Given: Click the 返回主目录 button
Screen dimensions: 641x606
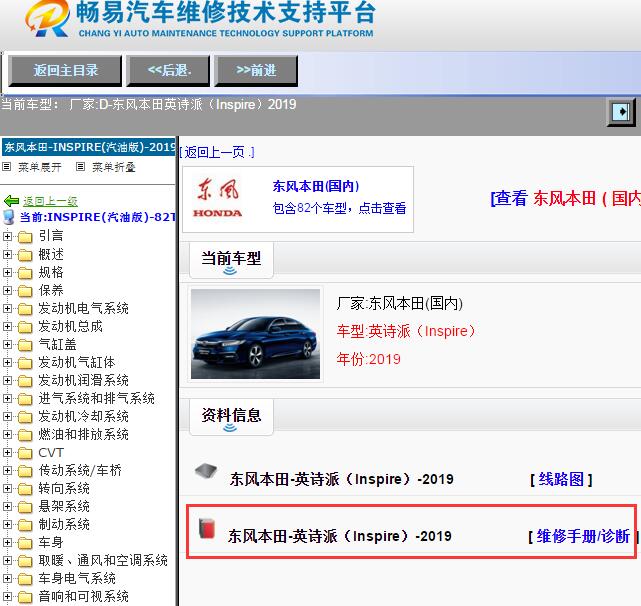Looking at the screenshot, I should point(65,70).
